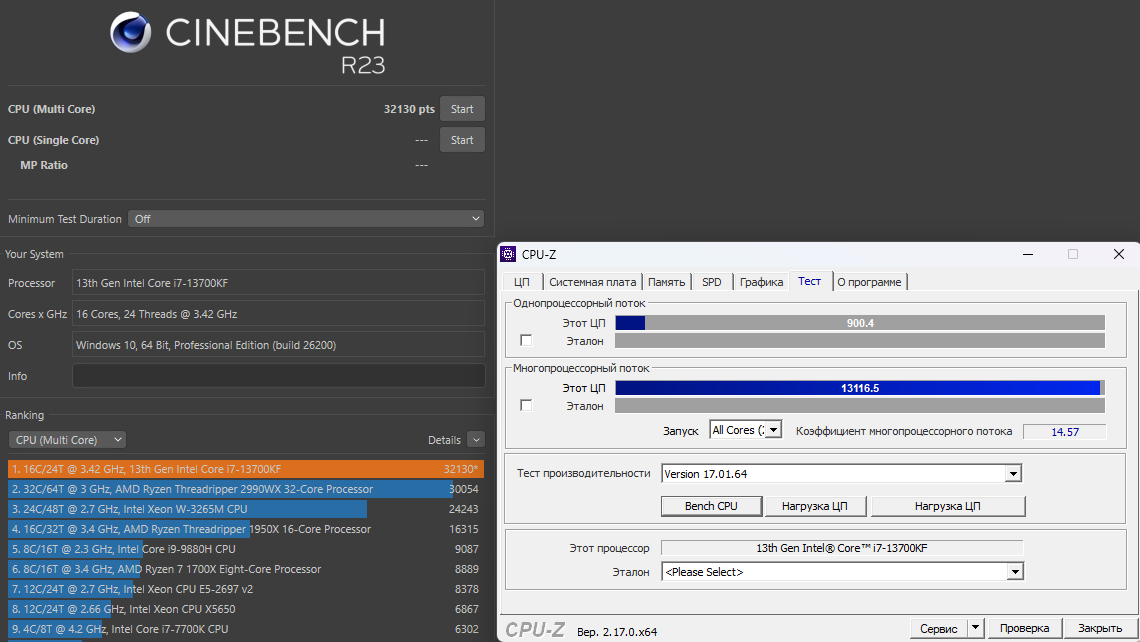
Task: Click the empty Info field in Cinebench
Action: [278, 376]
